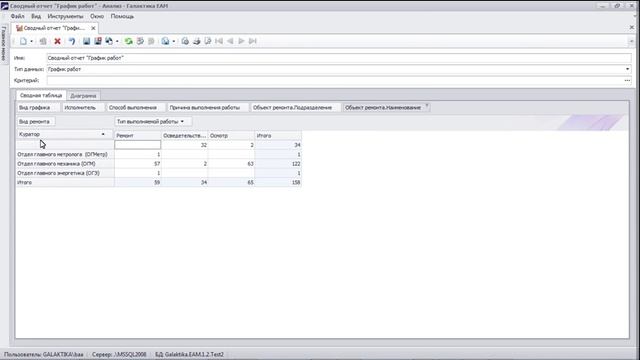Viewport: 640px width, 360px height.
Task: Open the Тип данных combo box arrow
Action: (x=627, y=69)
